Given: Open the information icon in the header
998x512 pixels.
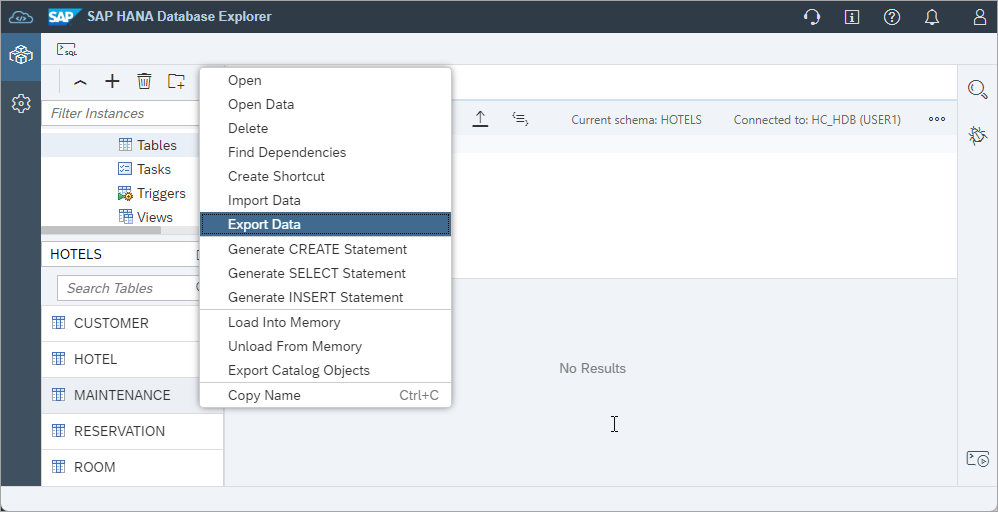Looking at the screenshot, I should click(x=852, y=17).
